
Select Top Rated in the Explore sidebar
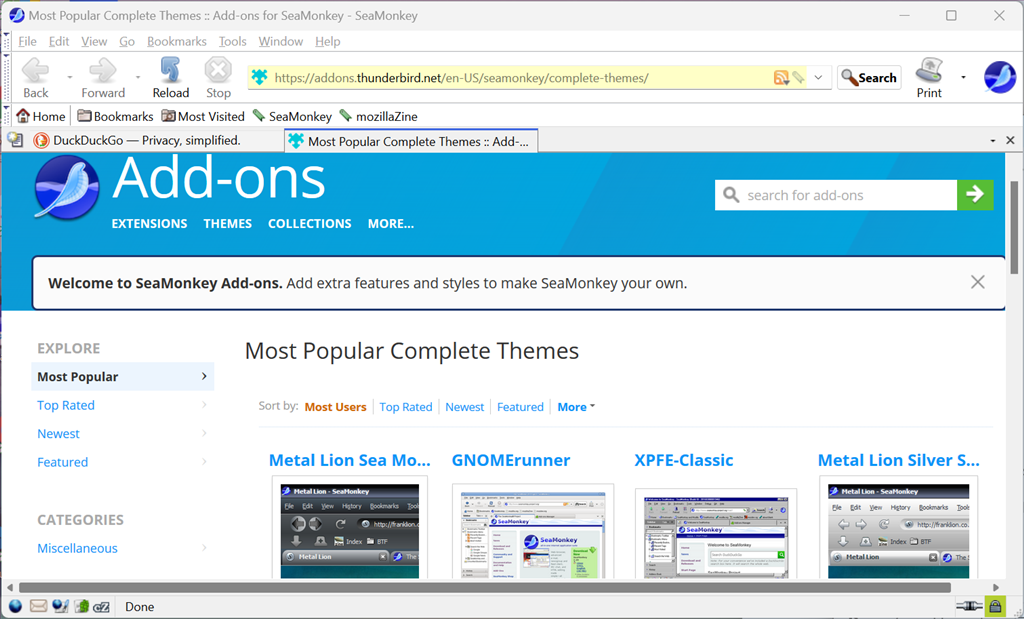(x=123, y=405)
